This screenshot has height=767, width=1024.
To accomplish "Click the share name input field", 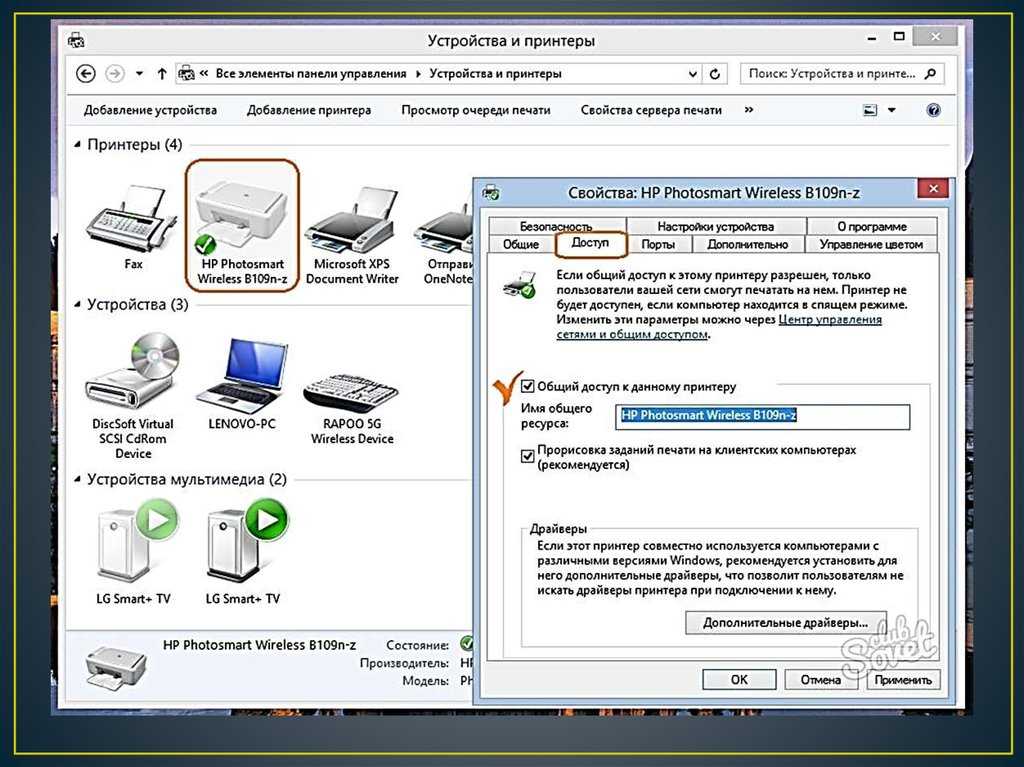I will tap(762, 416).
